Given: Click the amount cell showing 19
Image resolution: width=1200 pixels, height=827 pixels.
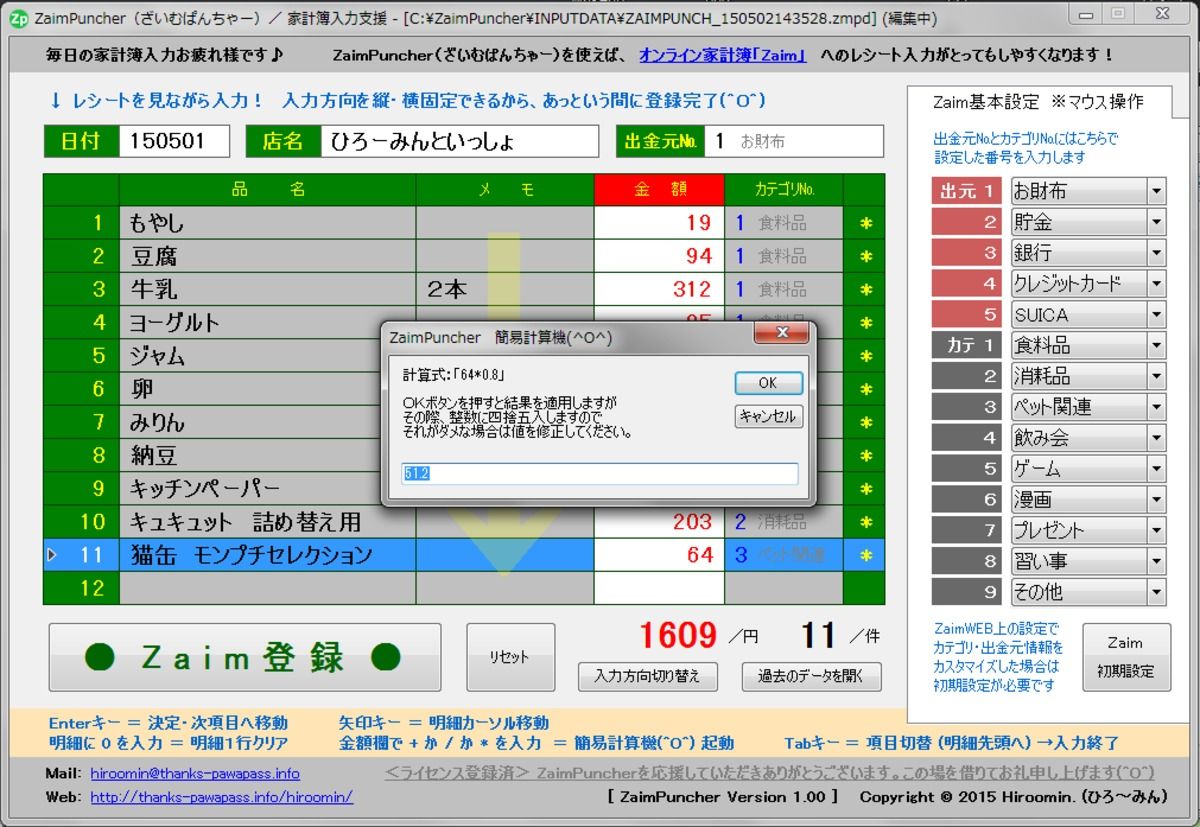Looking at the screenshot, I should pyautogui.click(x=659, y=223).
